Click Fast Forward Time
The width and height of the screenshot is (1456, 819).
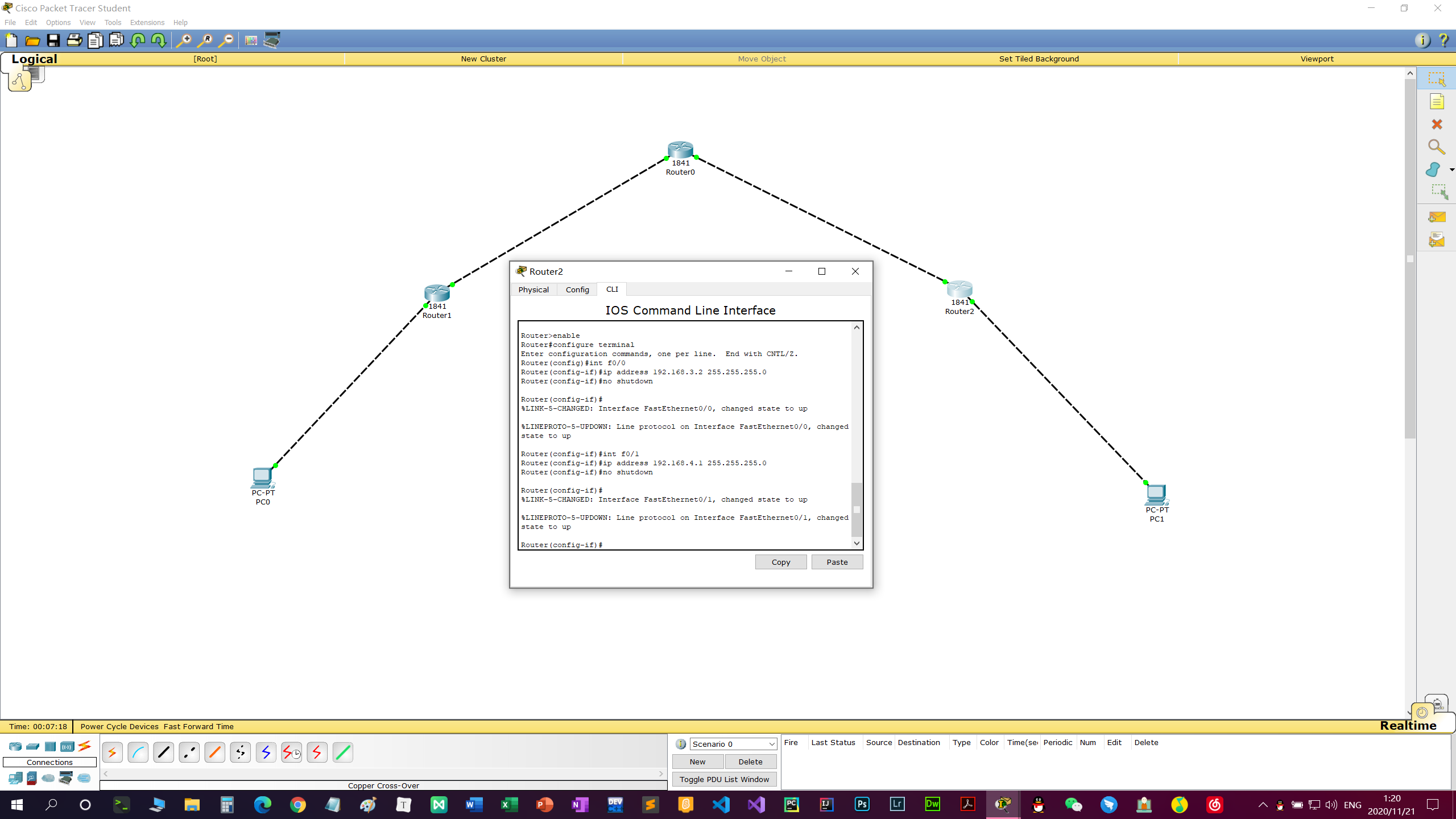(x=198, y=726)
